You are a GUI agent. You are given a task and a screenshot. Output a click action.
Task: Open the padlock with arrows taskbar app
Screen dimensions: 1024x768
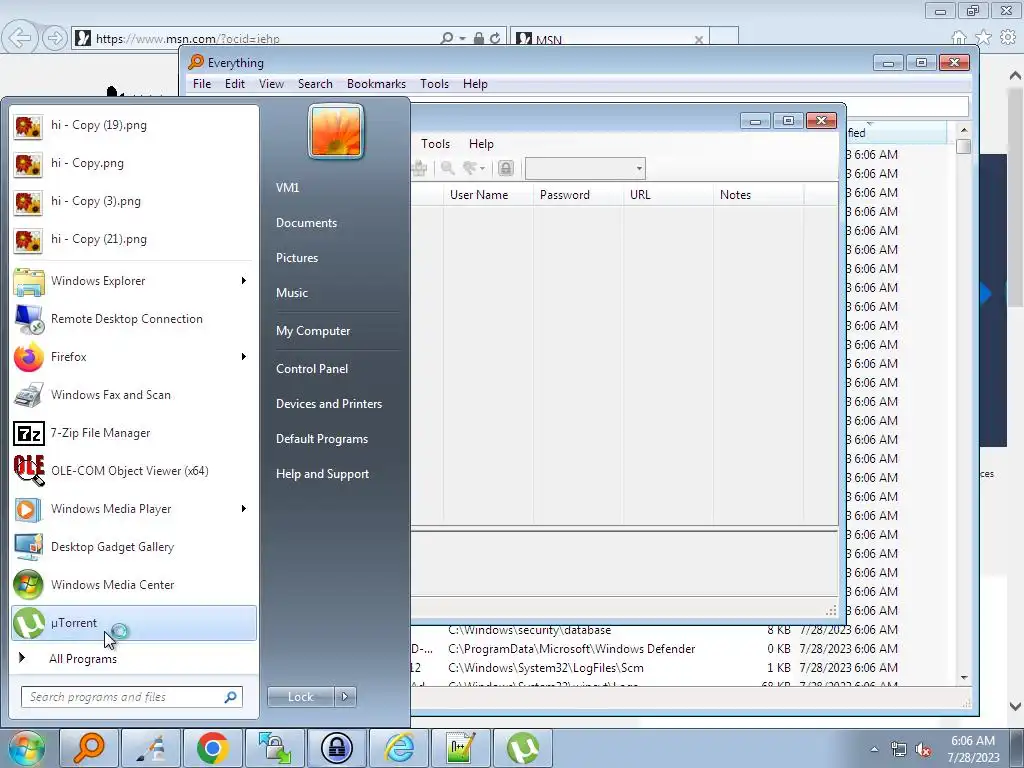(275, 748)
